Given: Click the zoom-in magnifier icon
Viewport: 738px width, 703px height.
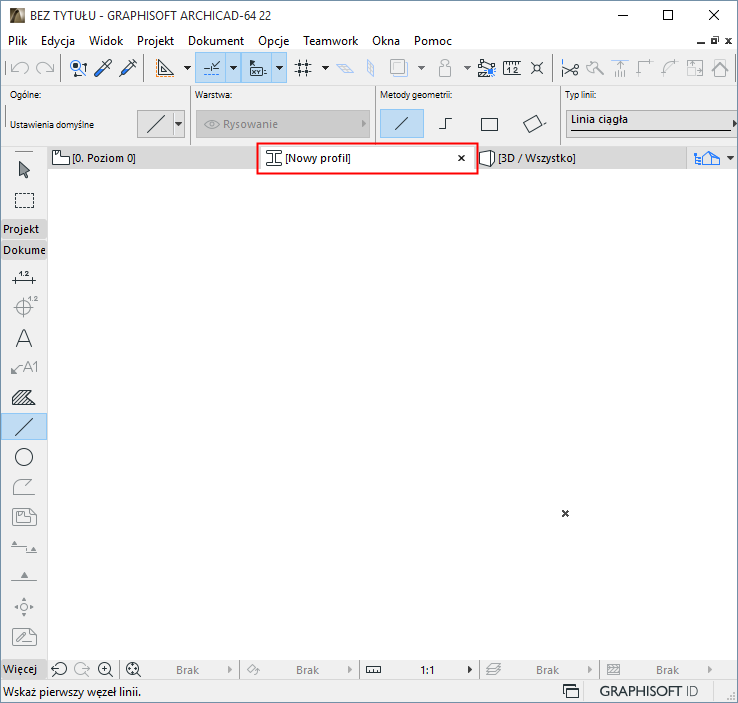Looking at the screenshot, I should pyautogui.click(x=105, y=669).
